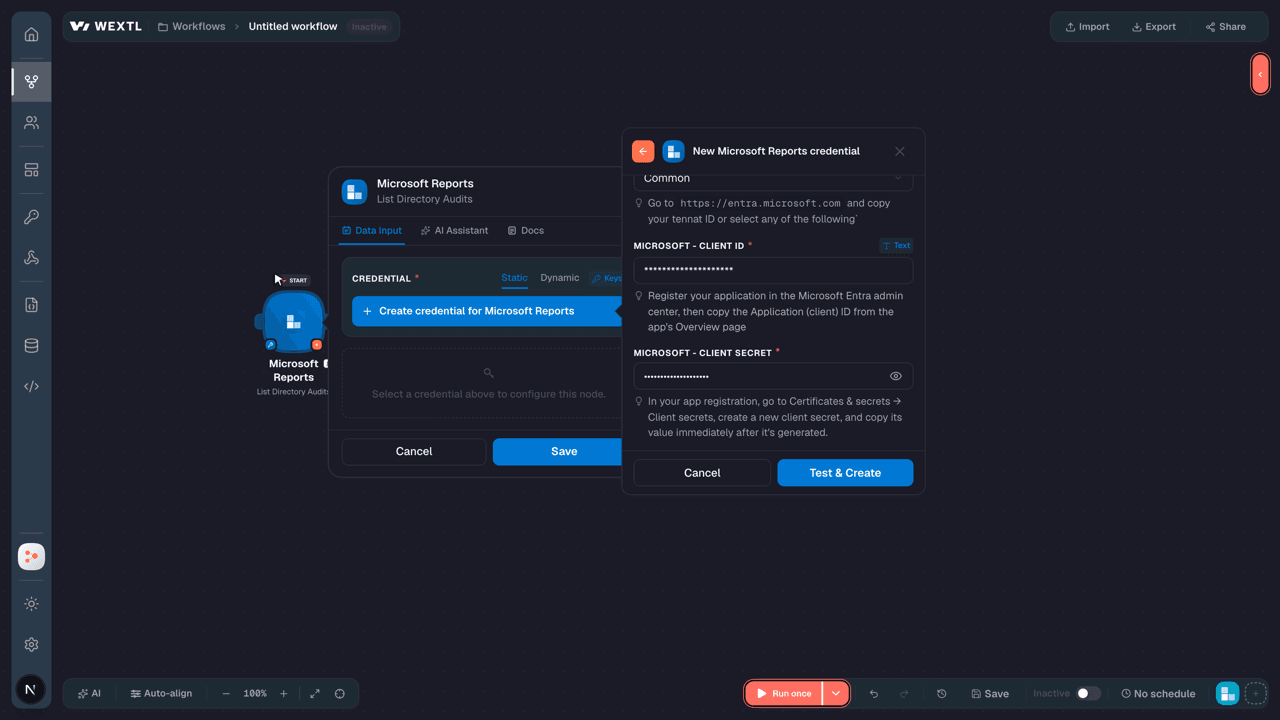
Task: Click the zoom in plus button
Action: [283, 693]
